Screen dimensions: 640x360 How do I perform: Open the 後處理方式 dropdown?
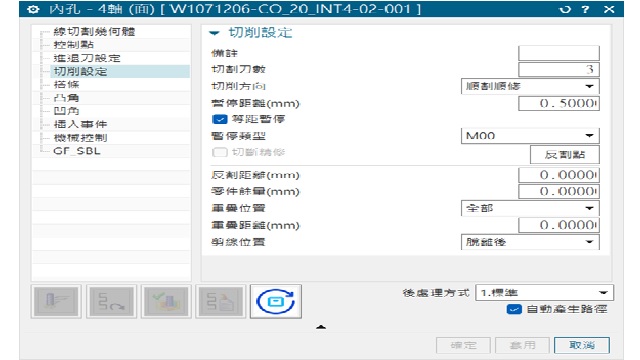[x=544, y=293]
